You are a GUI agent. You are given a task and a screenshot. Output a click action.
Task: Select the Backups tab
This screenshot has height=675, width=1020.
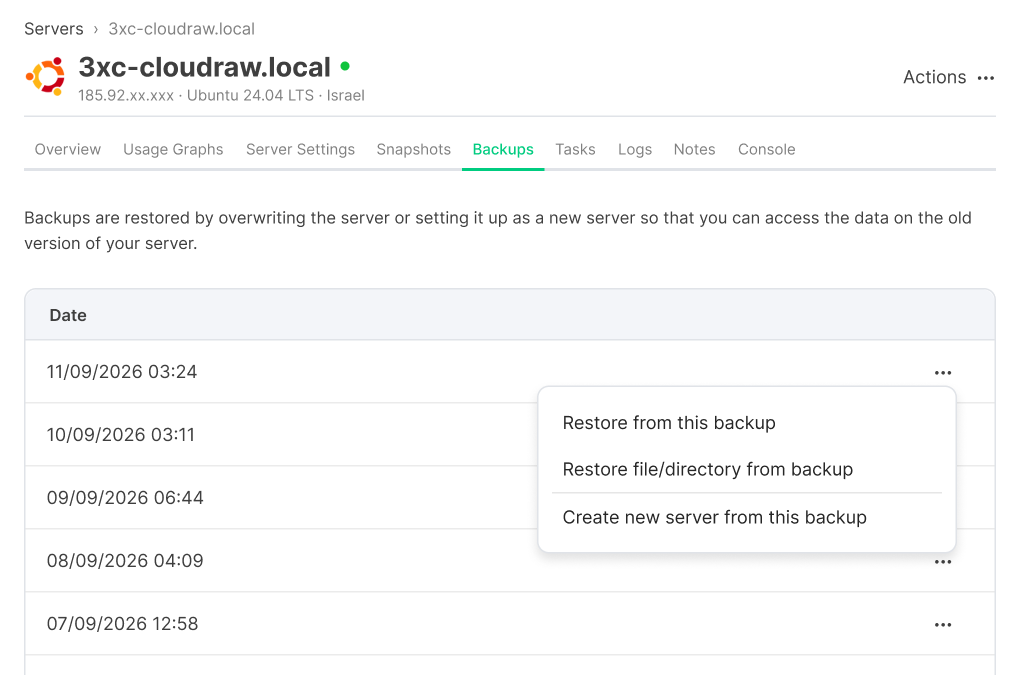(x=503, y=150)
